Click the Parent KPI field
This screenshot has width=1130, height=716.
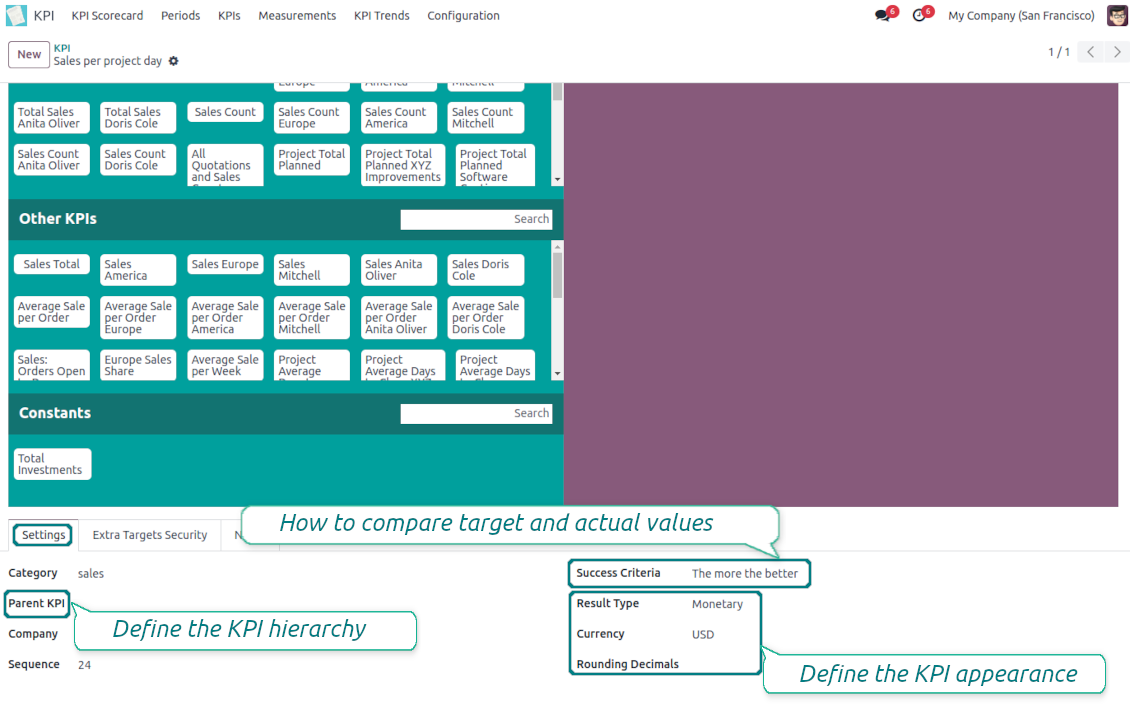37,604
